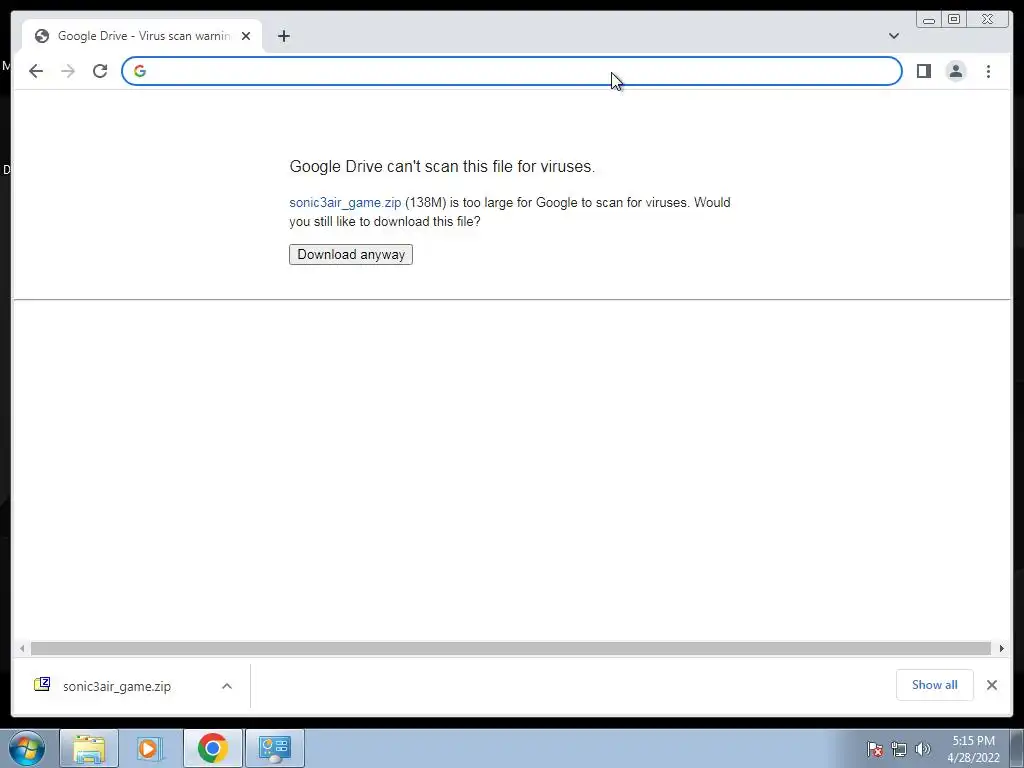The width and height of the screenshot is (1024, 768).
Task: Click the Download anyway button
Action: (351, 255)
